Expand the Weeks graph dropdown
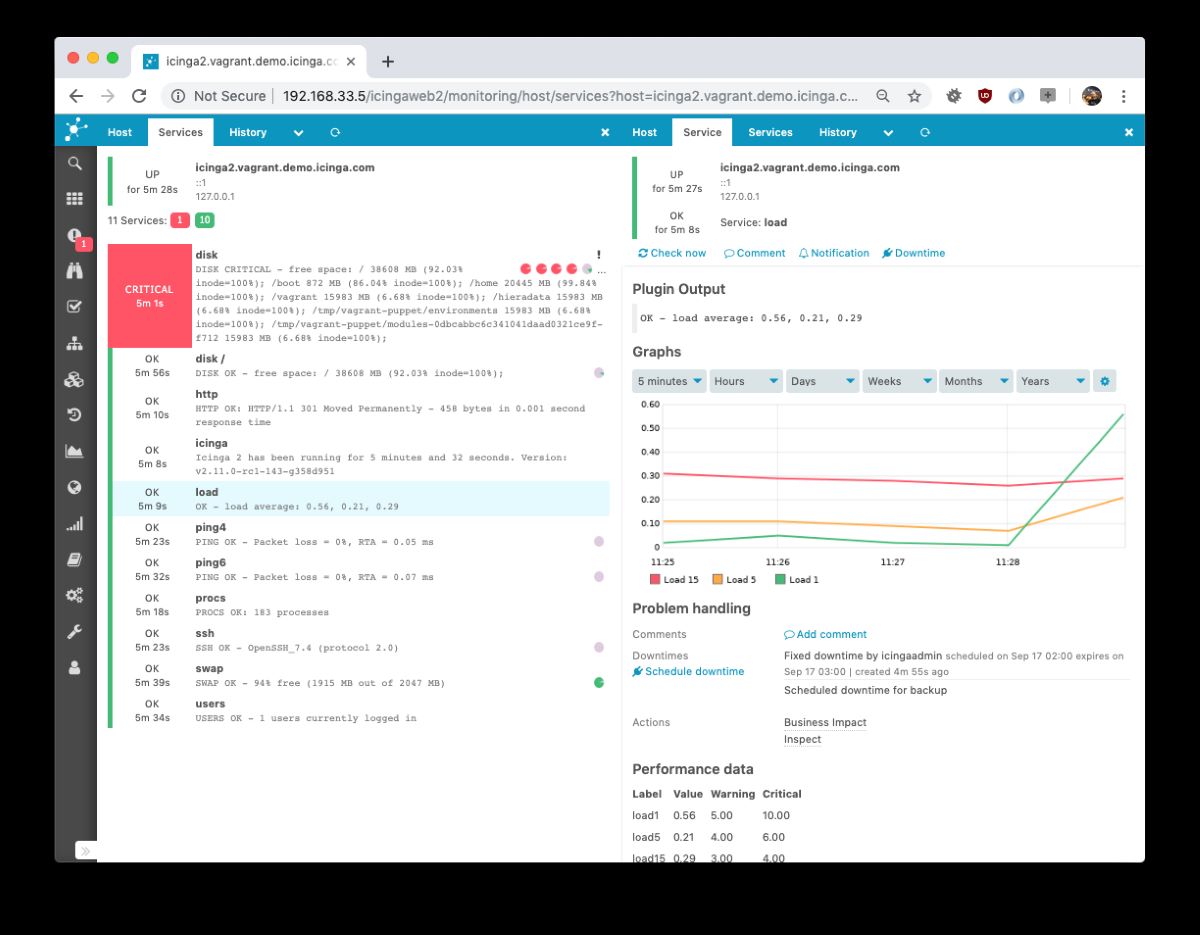 click(897, 381)
